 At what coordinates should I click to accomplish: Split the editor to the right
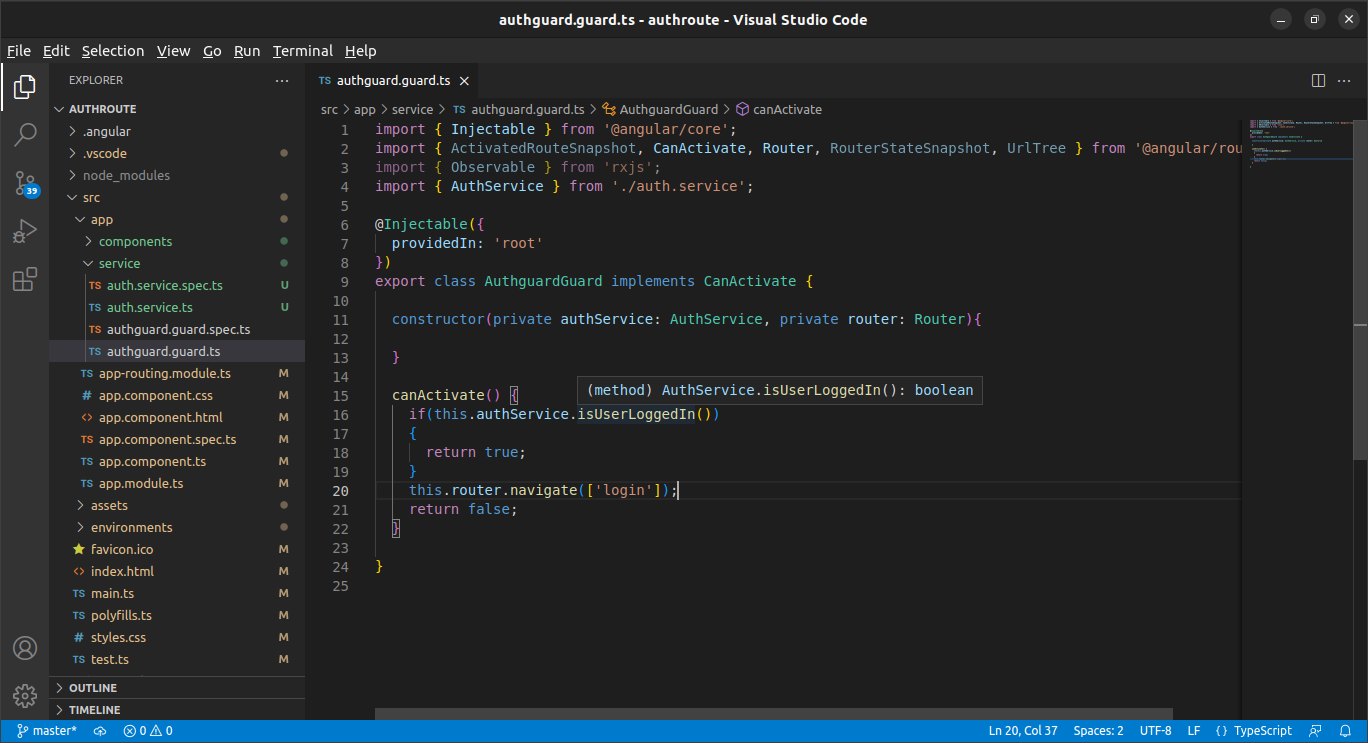tap(1318, 80)
